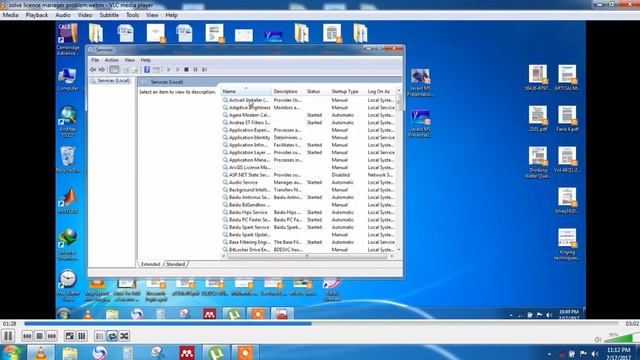Click Pause Service icon in Services toolbar
This screenshot has width=640, height=360.
click(x=195, y=70)
